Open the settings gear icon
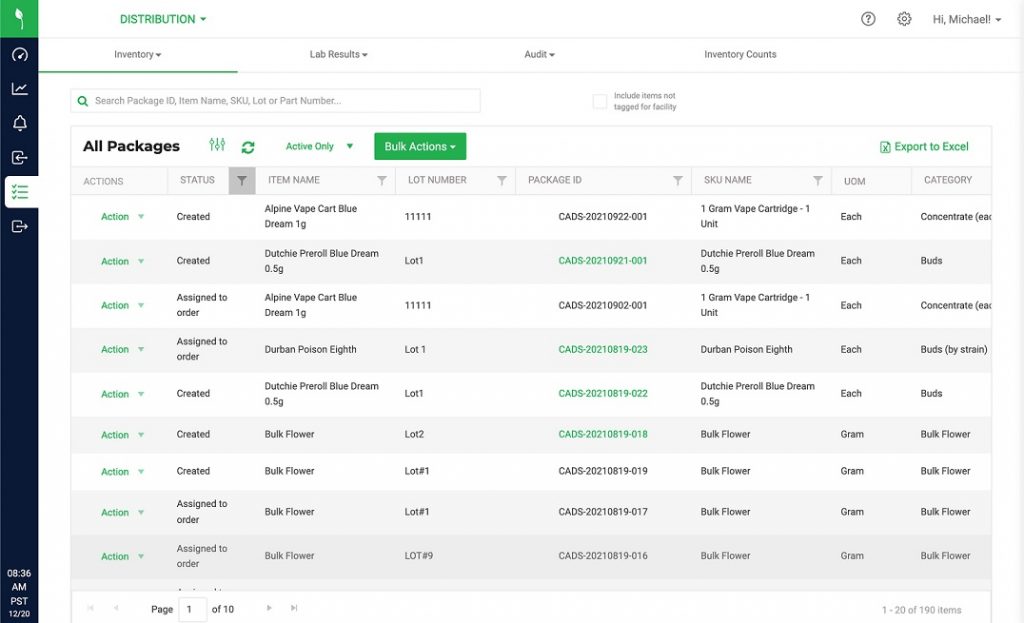 (x=904, y=19)
